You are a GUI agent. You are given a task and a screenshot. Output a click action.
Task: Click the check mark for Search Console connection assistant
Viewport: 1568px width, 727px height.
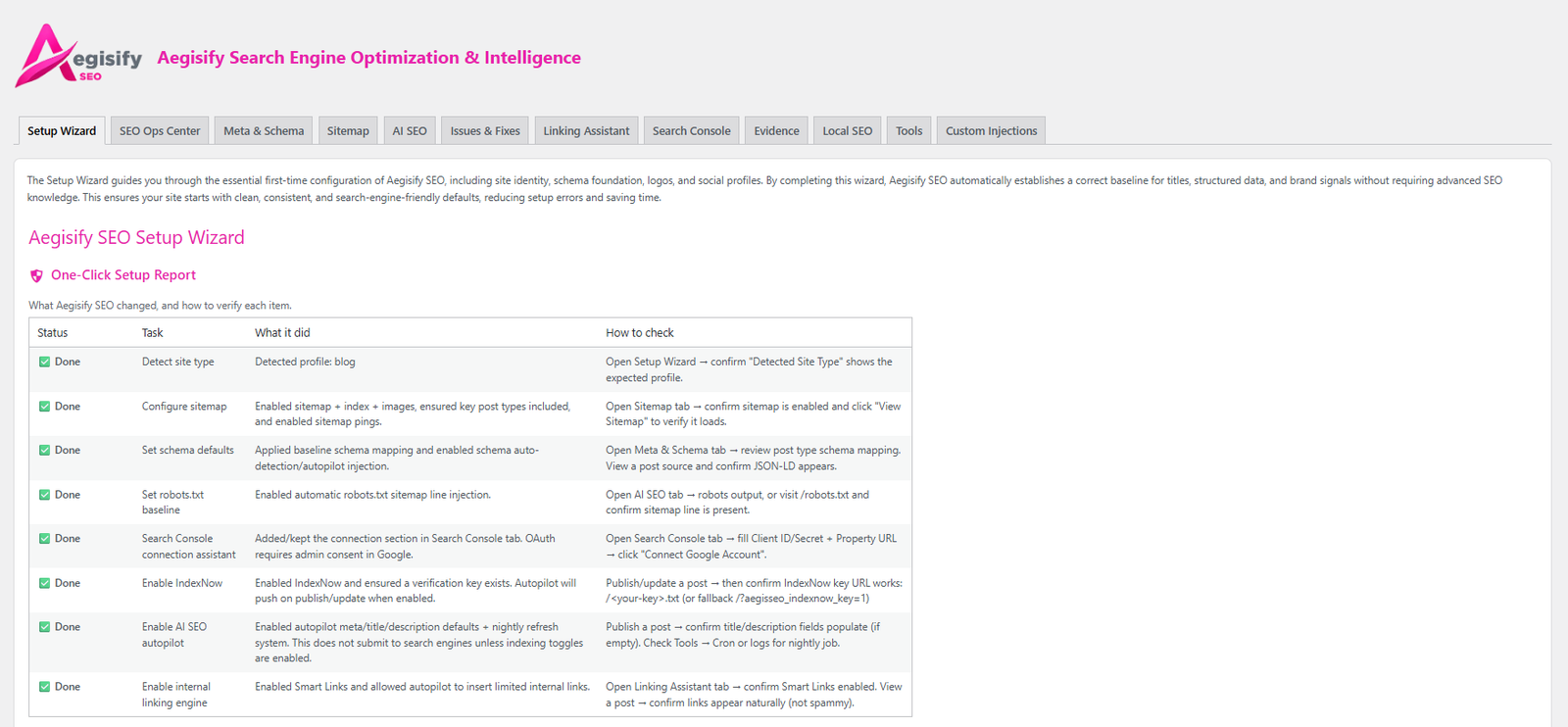[44, 539]
